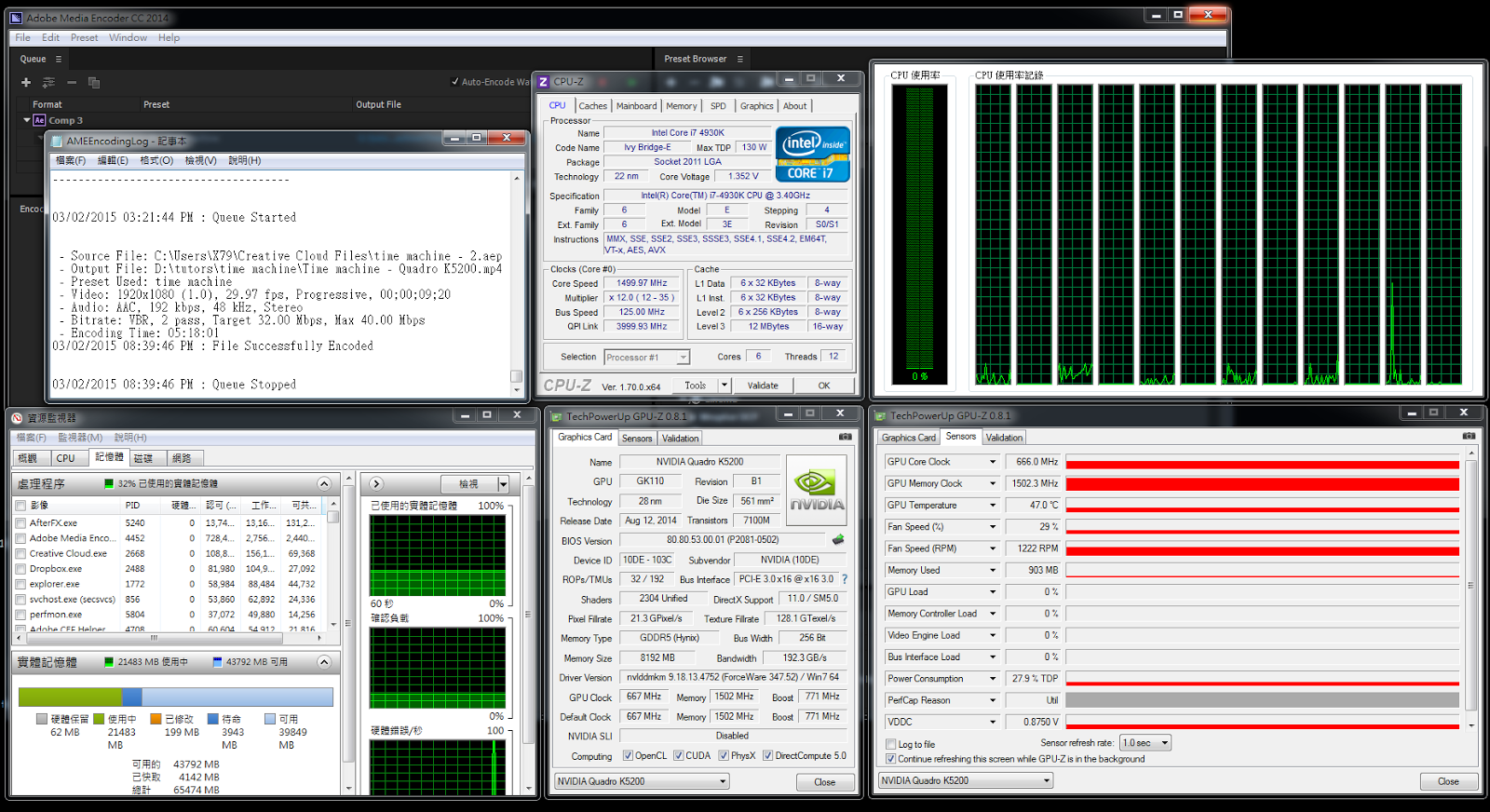Enable the Log to file checkbox
This screenshot has height=812, width=1490.
(891, 744)
